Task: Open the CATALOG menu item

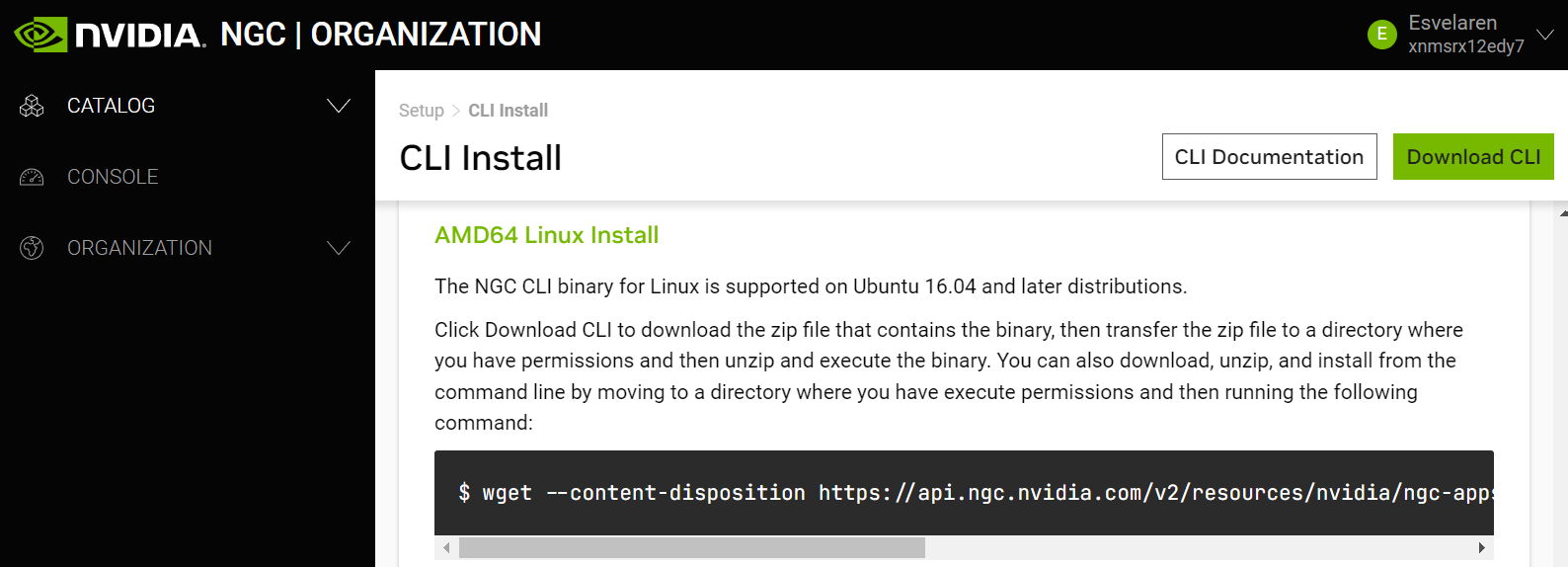Action: click(111, 106)
